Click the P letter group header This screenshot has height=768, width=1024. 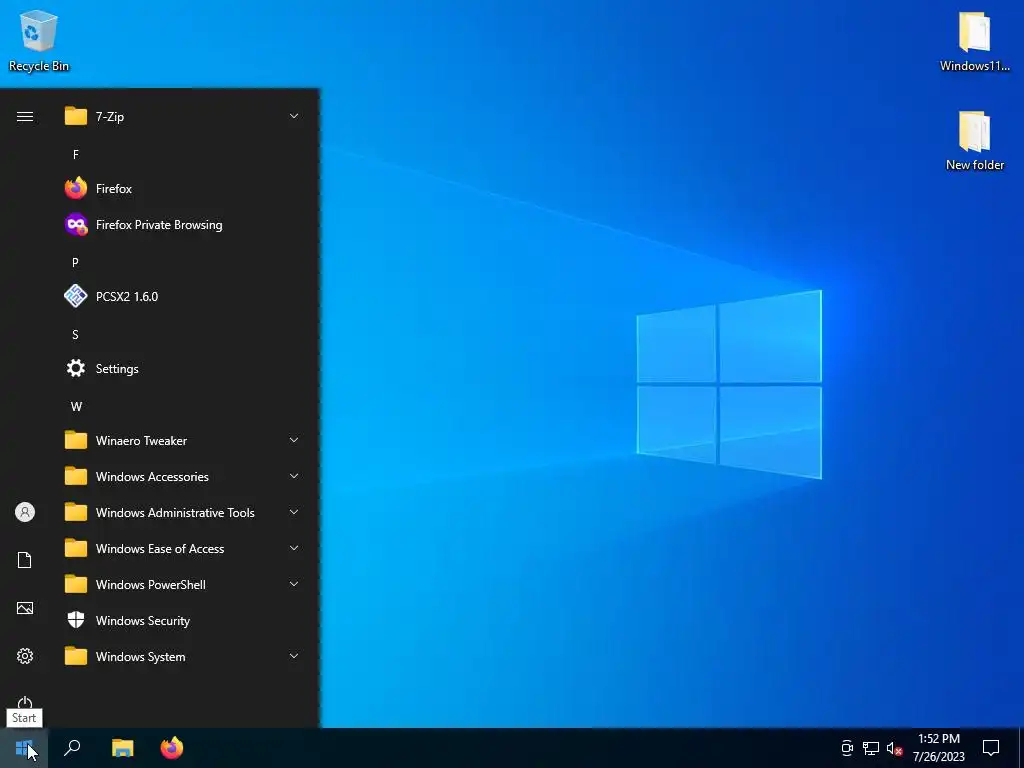[75, 263]
